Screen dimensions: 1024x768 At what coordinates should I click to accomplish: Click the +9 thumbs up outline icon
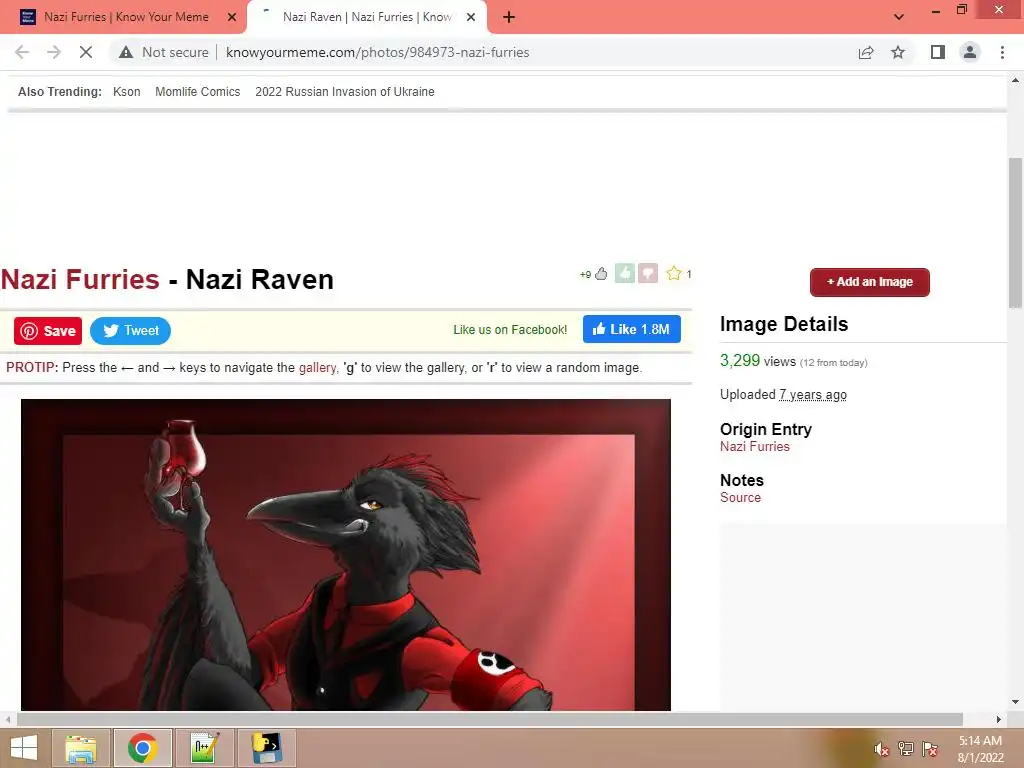601,274
